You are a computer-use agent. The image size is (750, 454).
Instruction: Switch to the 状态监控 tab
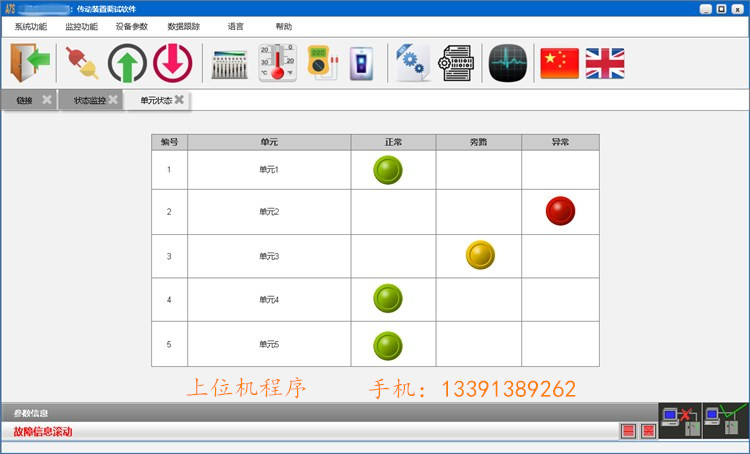tap(89, 100)
